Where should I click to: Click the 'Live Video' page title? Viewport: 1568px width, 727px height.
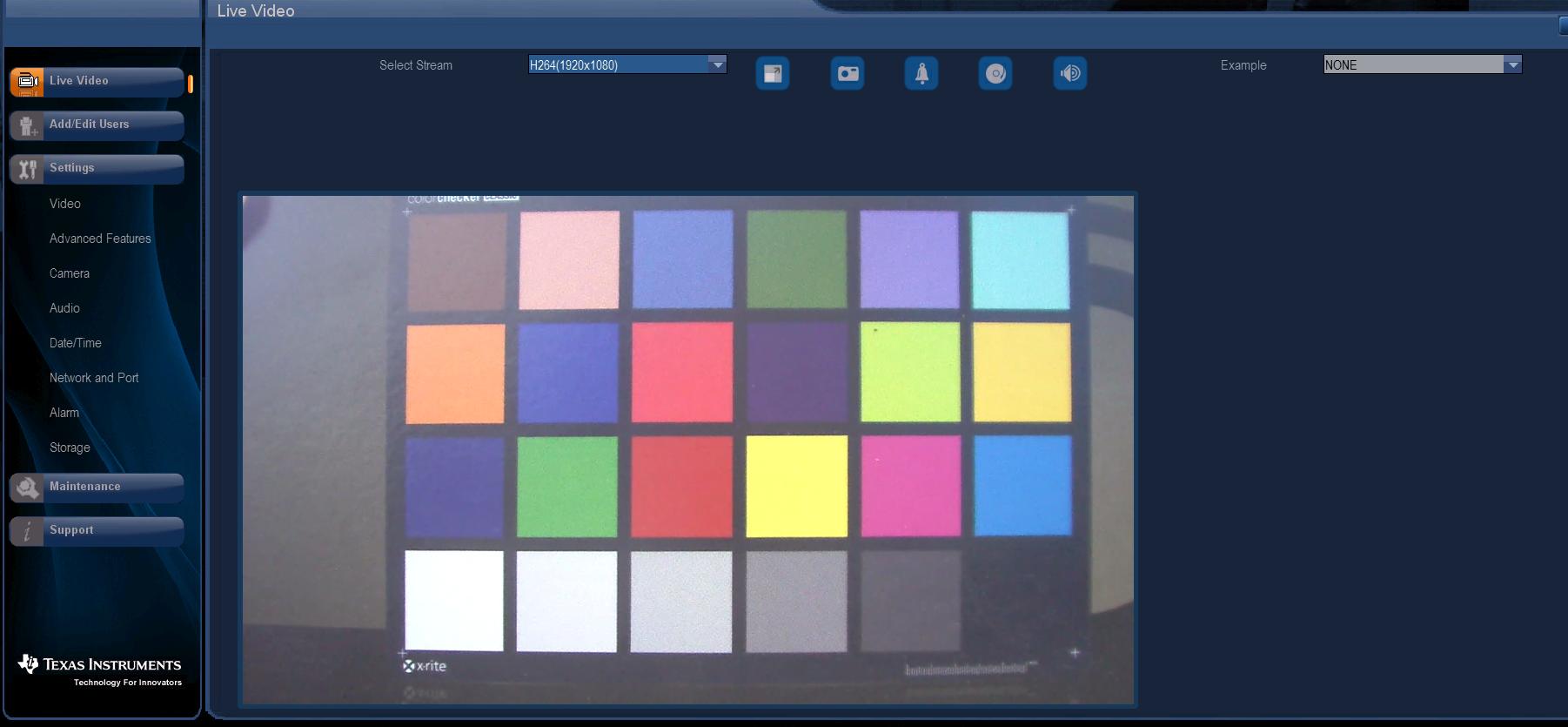(x=256, y=10)
